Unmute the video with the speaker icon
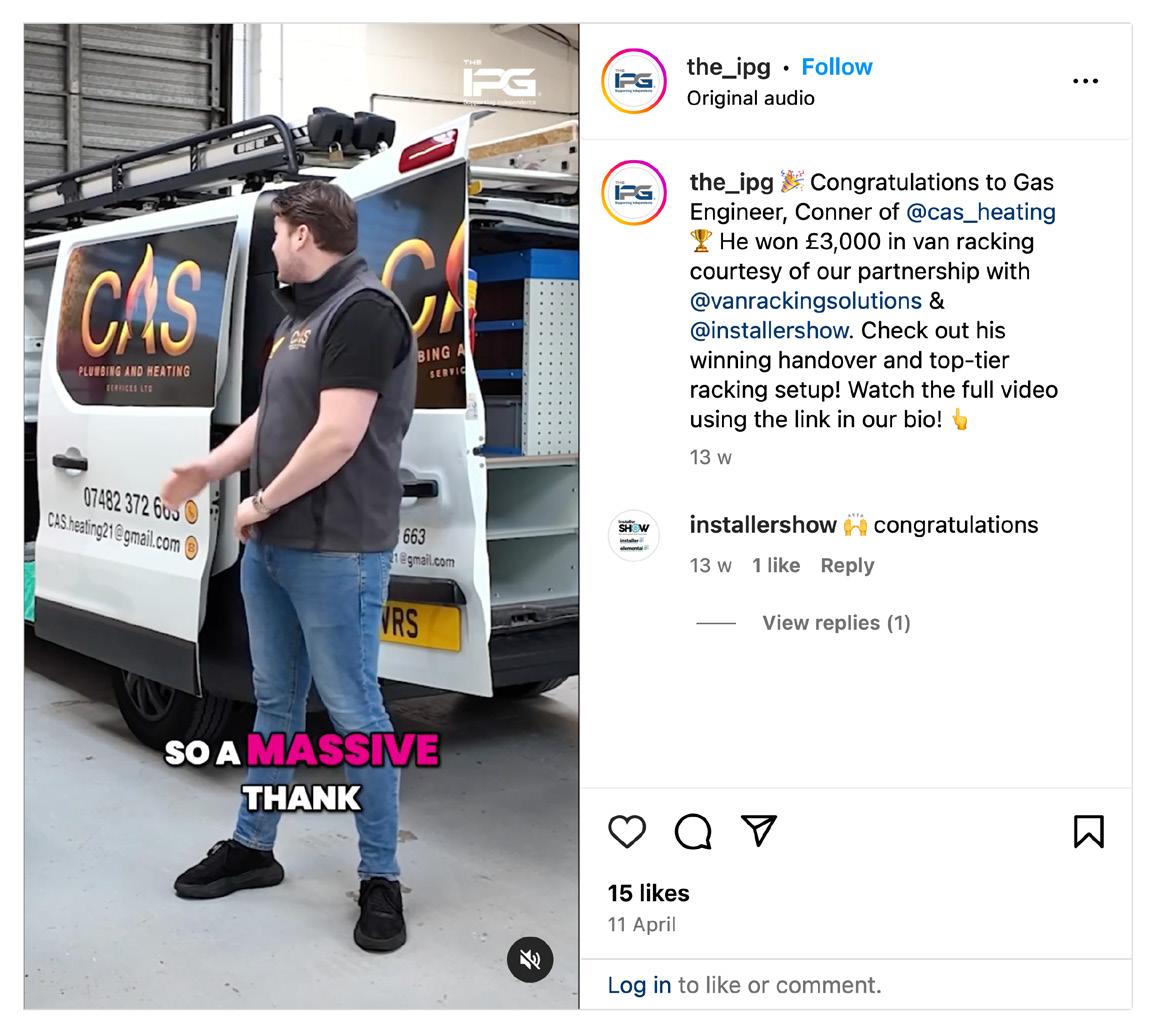 coord(530,959)
